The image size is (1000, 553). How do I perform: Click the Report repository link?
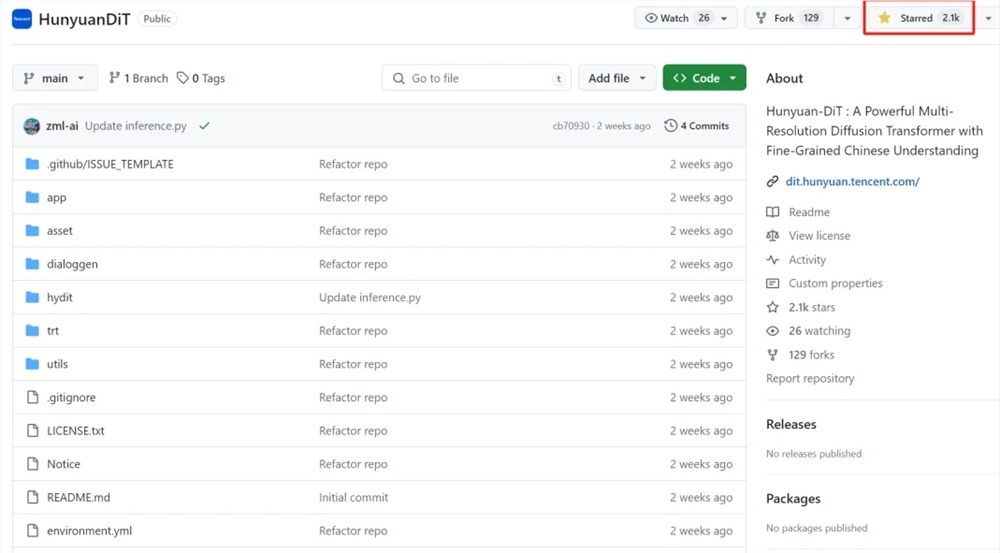(810, 378)
